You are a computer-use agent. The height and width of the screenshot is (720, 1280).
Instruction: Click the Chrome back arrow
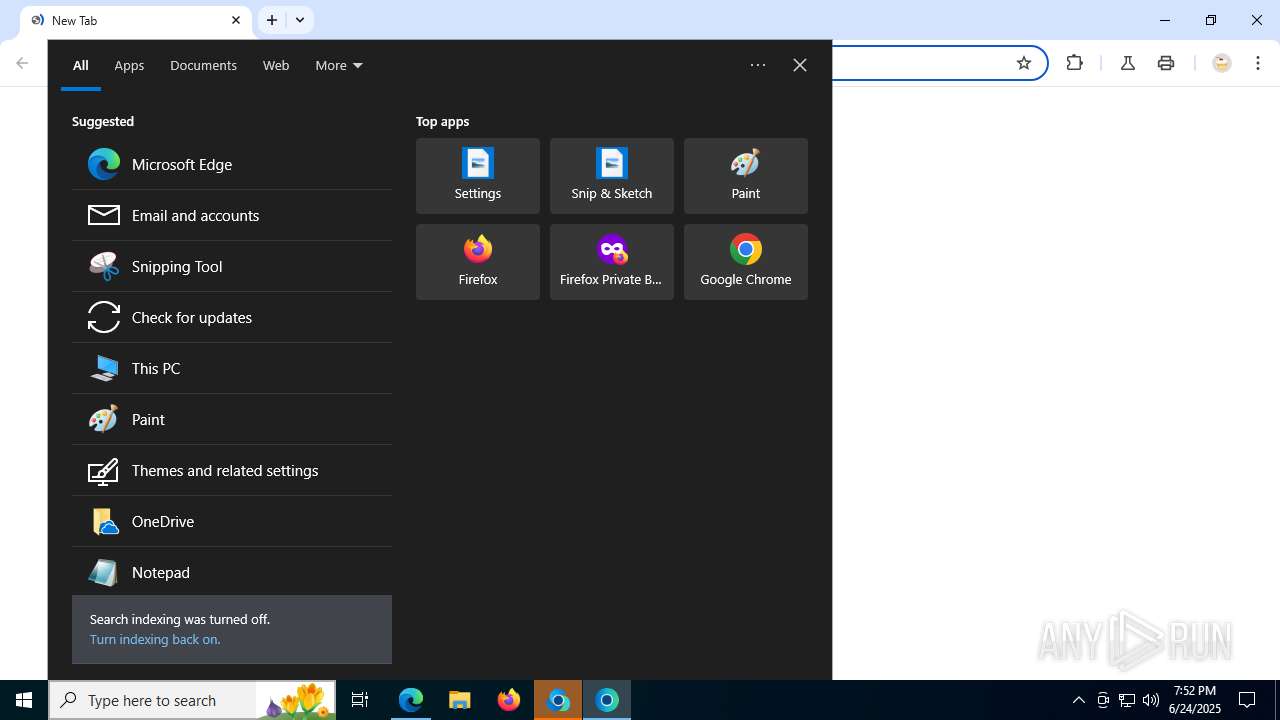[x=22, y=63]
